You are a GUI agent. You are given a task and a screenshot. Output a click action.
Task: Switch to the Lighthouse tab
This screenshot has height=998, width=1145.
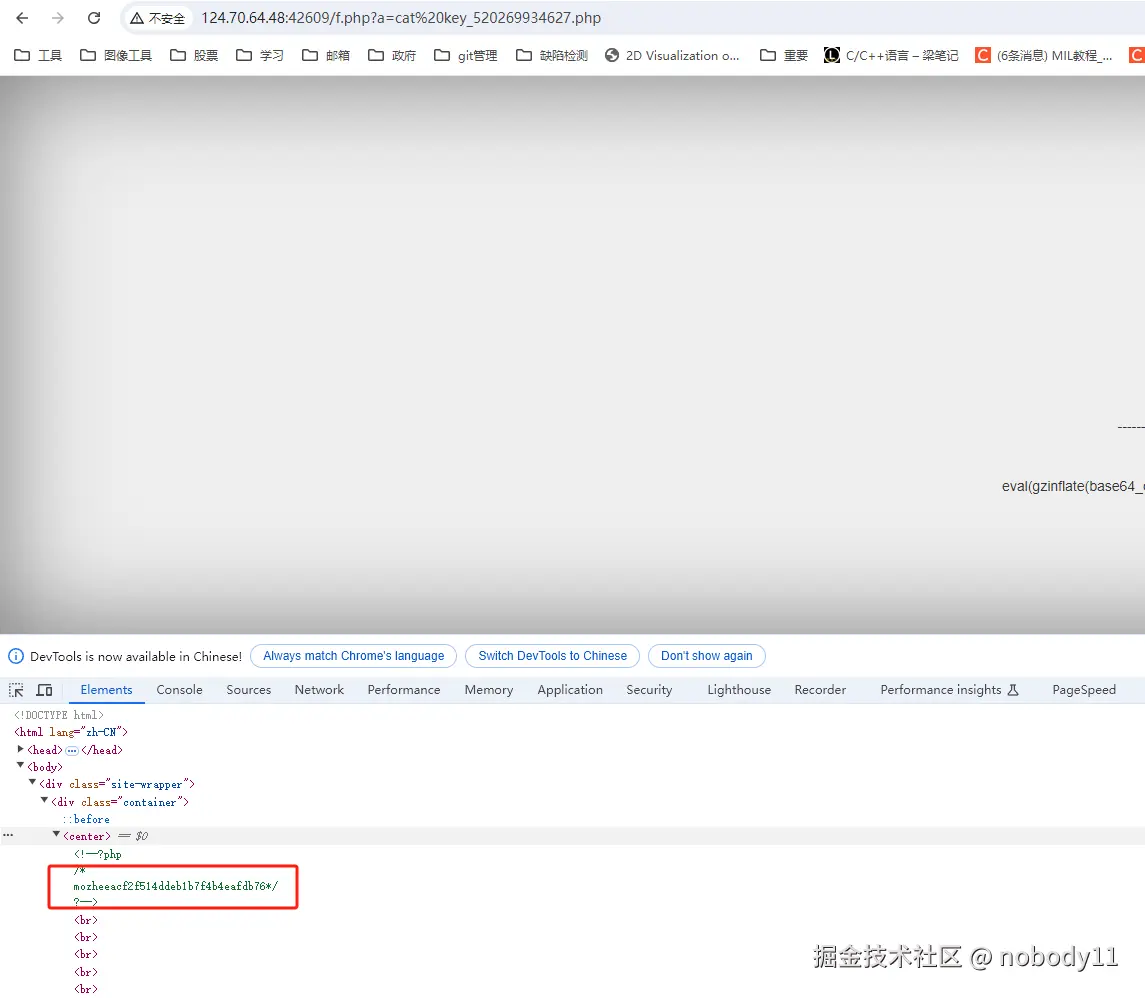(x=739, y=690)
